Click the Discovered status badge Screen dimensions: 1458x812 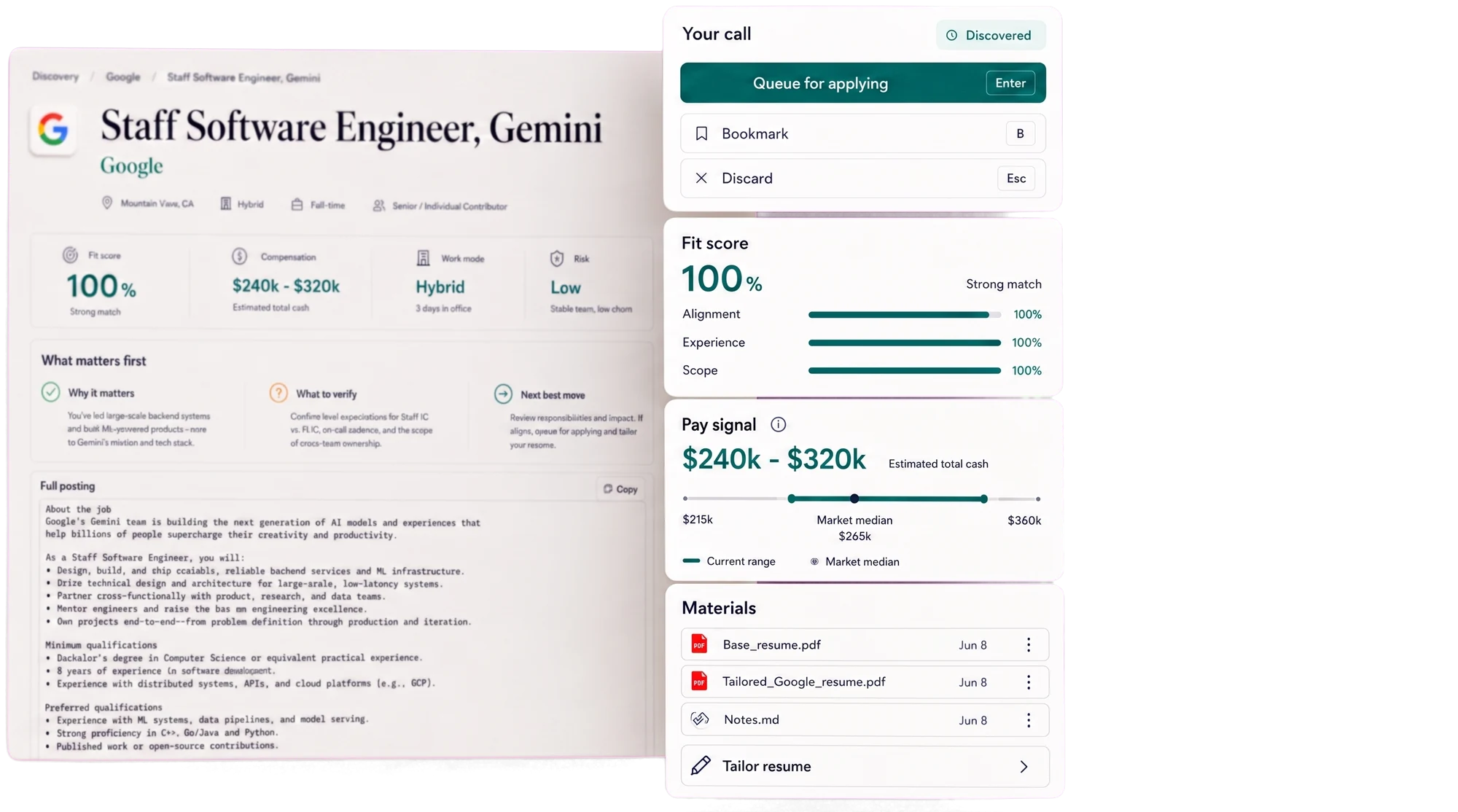click(x=990, y=35)
